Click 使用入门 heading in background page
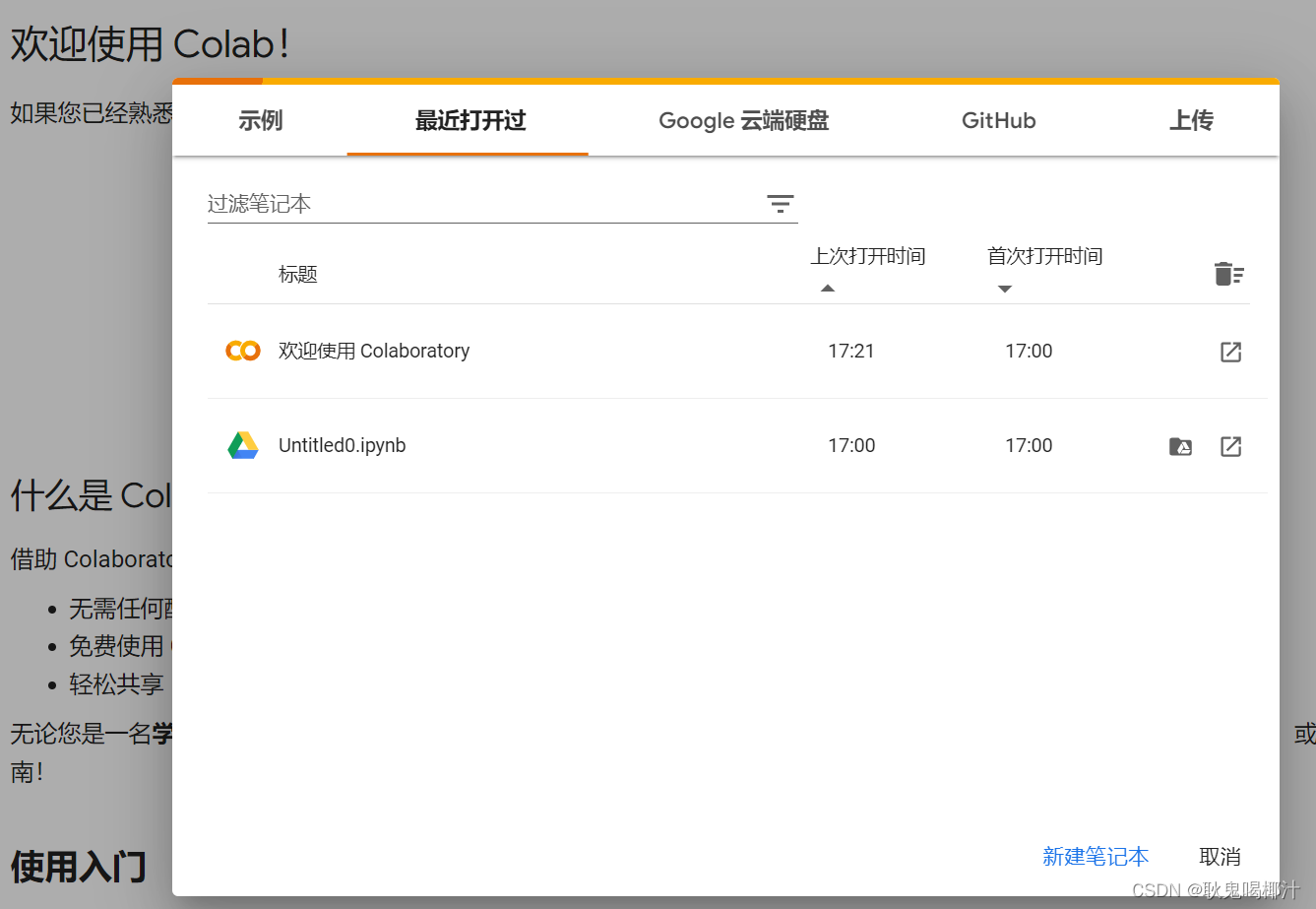 pyautogui.click(x=79, y=867)
